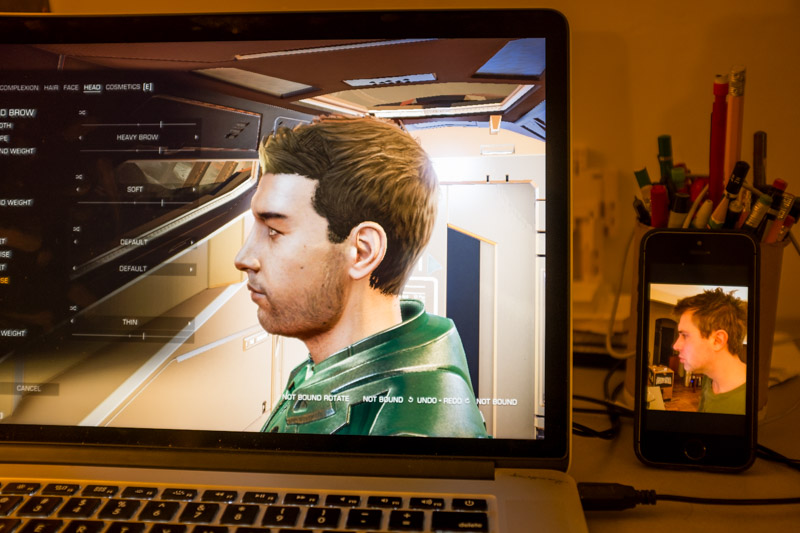The image size is (800, 533).
Task: Randomize the brow section with the shuffle icon
Action: (x=82, y=113)
